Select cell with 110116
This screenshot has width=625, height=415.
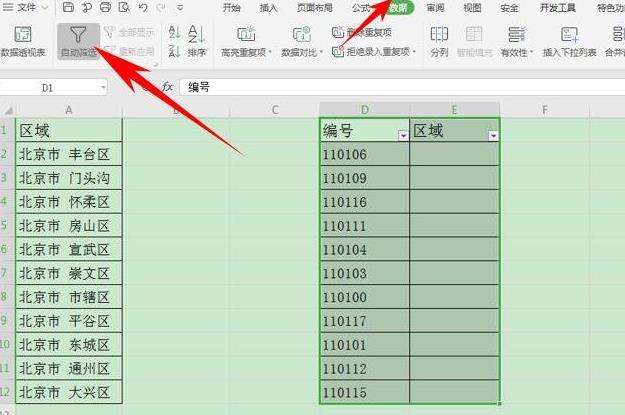pyautogui.click(x=364, y=202)
